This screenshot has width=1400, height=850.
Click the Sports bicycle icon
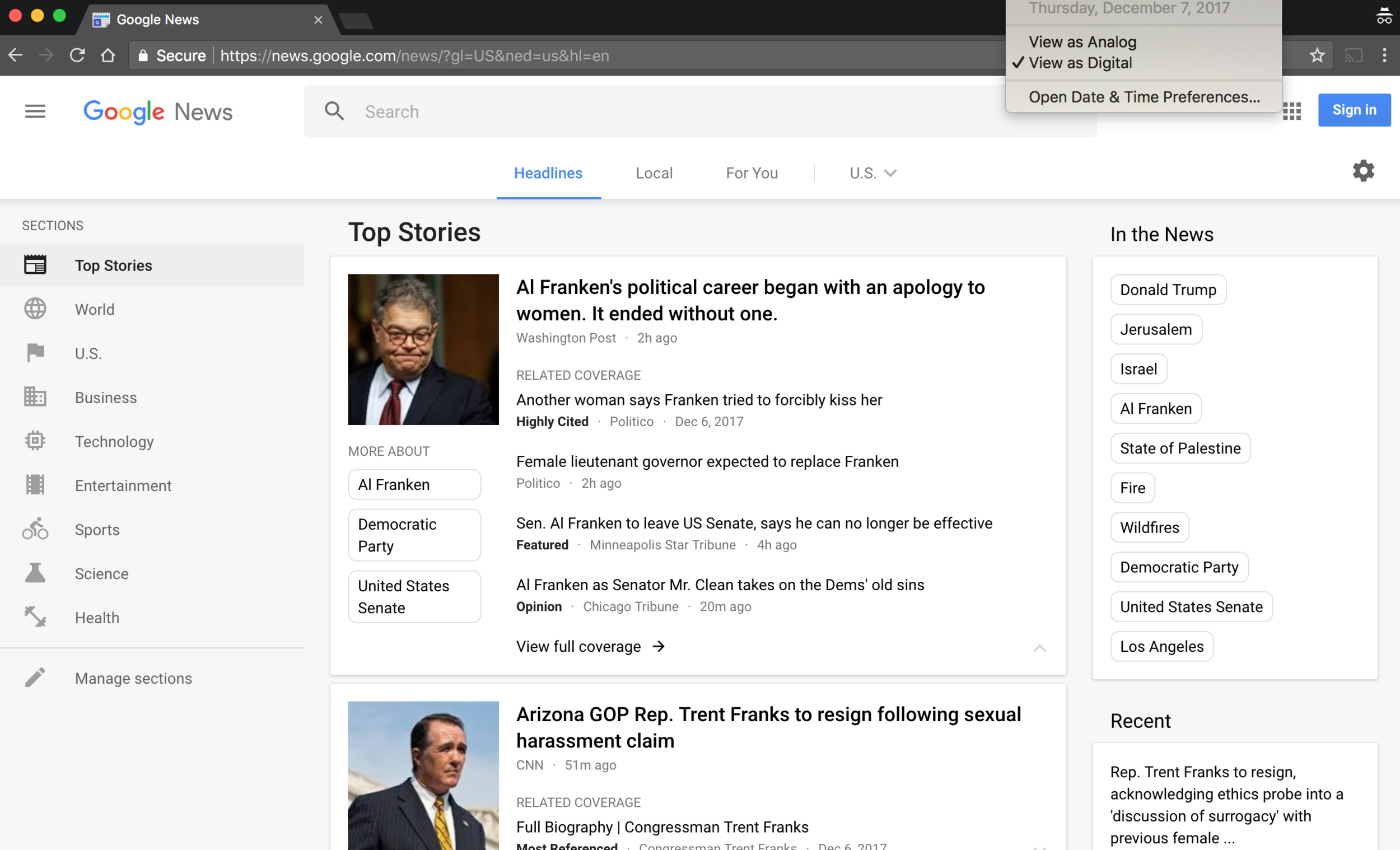pos(35,529)
